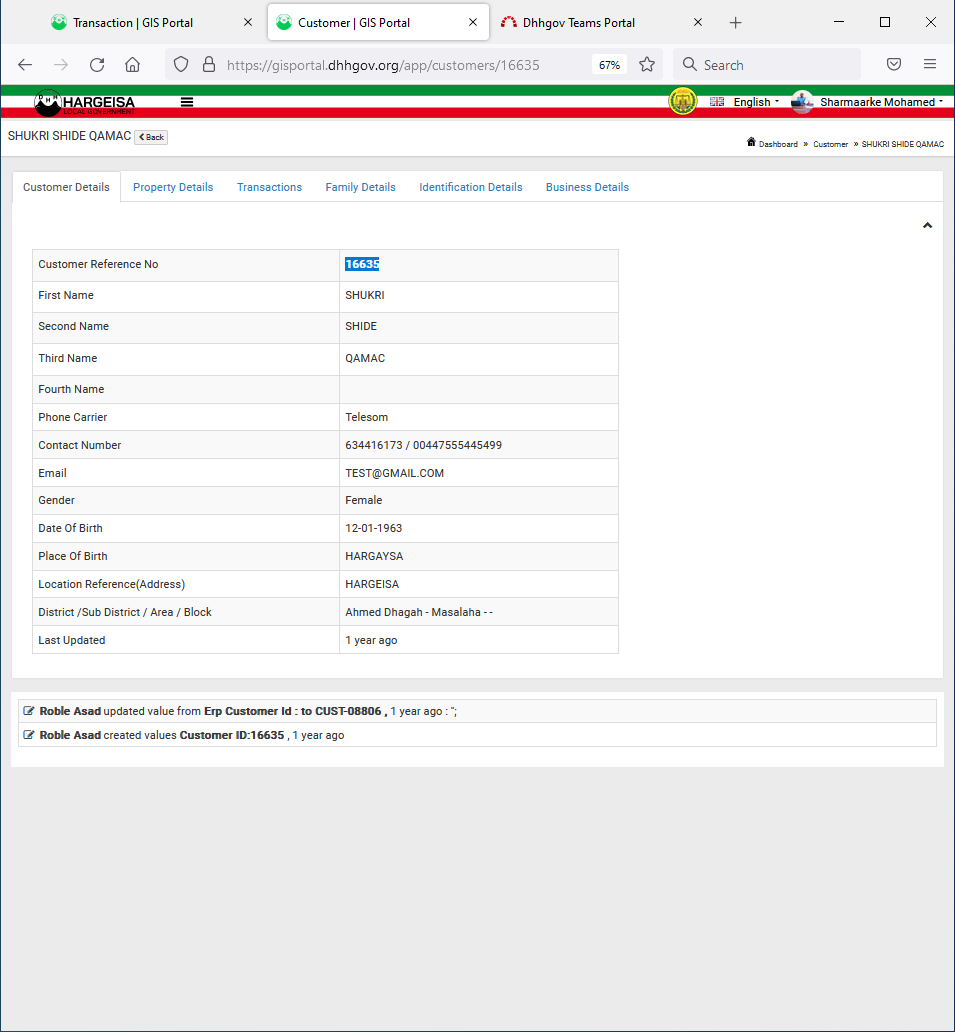This screenshot has height=1032, width=955.
Task: Click the Customer breadcrumb link
Action: [831, 144]
